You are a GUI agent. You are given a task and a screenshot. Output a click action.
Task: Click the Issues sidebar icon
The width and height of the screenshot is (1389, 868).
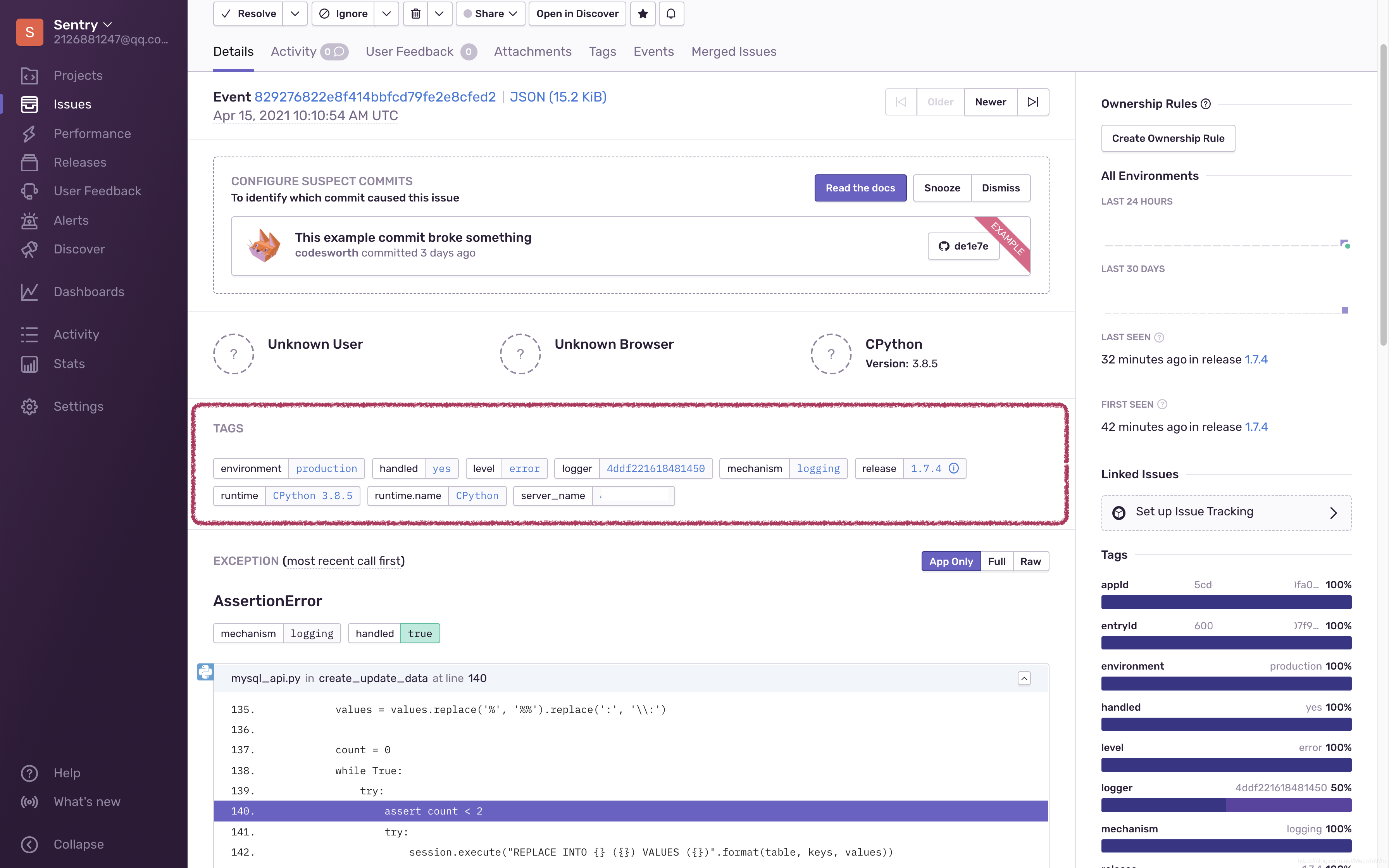30,104
